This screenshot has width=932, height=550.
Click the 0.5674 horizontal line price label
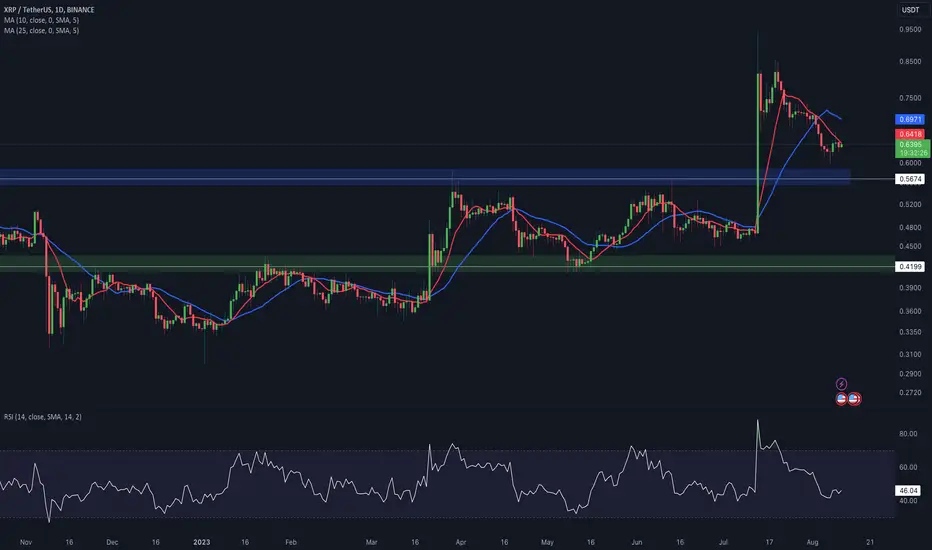(910, 179)
